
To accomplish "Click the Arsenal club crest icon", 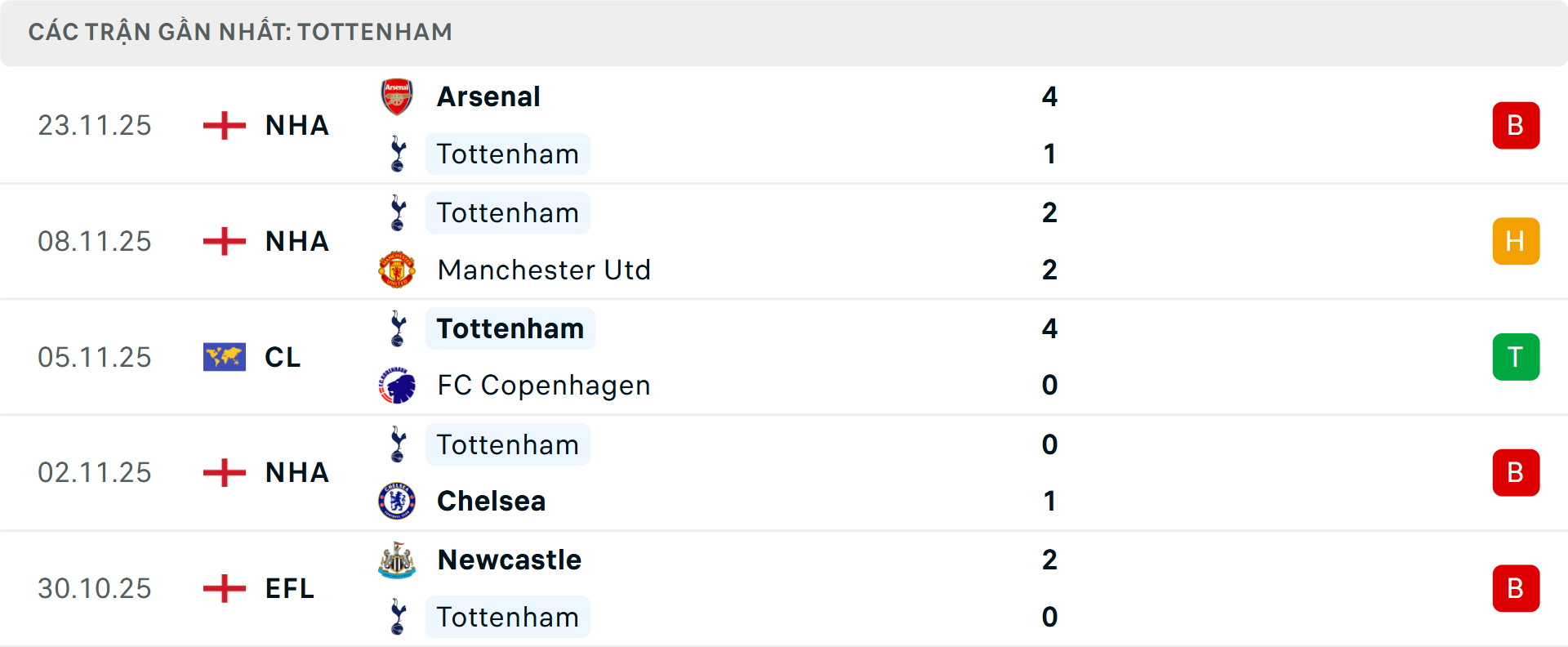I will tap(398, 96).
